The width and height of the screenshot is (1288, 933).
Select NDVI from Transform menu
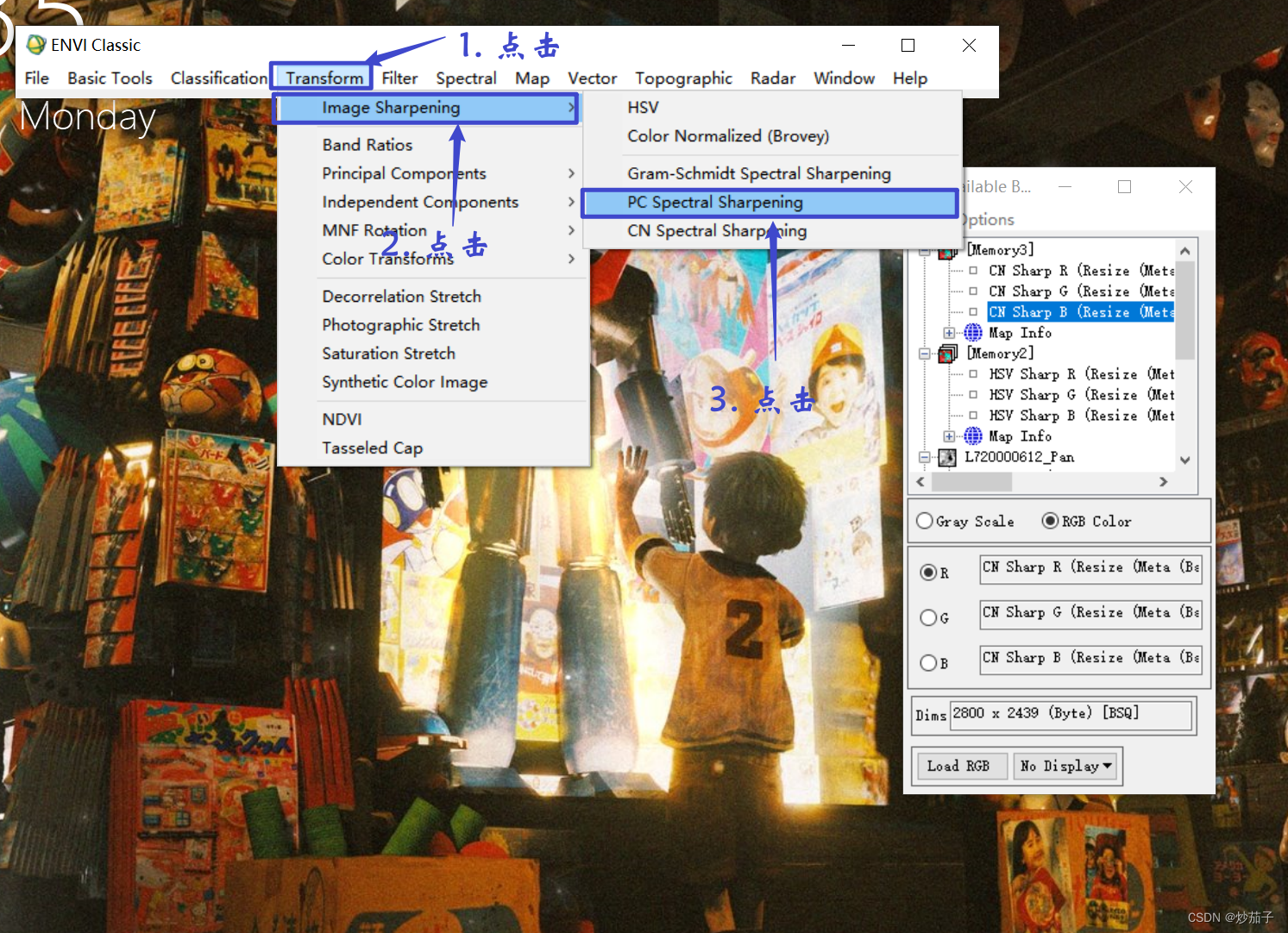point(342,419)
